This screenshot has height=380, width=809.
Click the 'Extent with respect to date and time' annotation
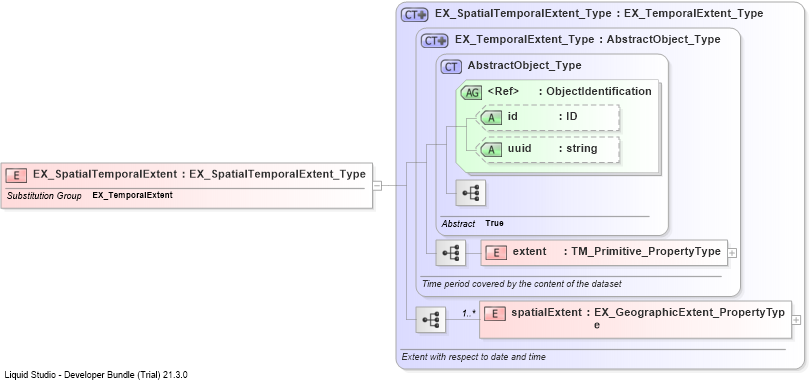473,357
